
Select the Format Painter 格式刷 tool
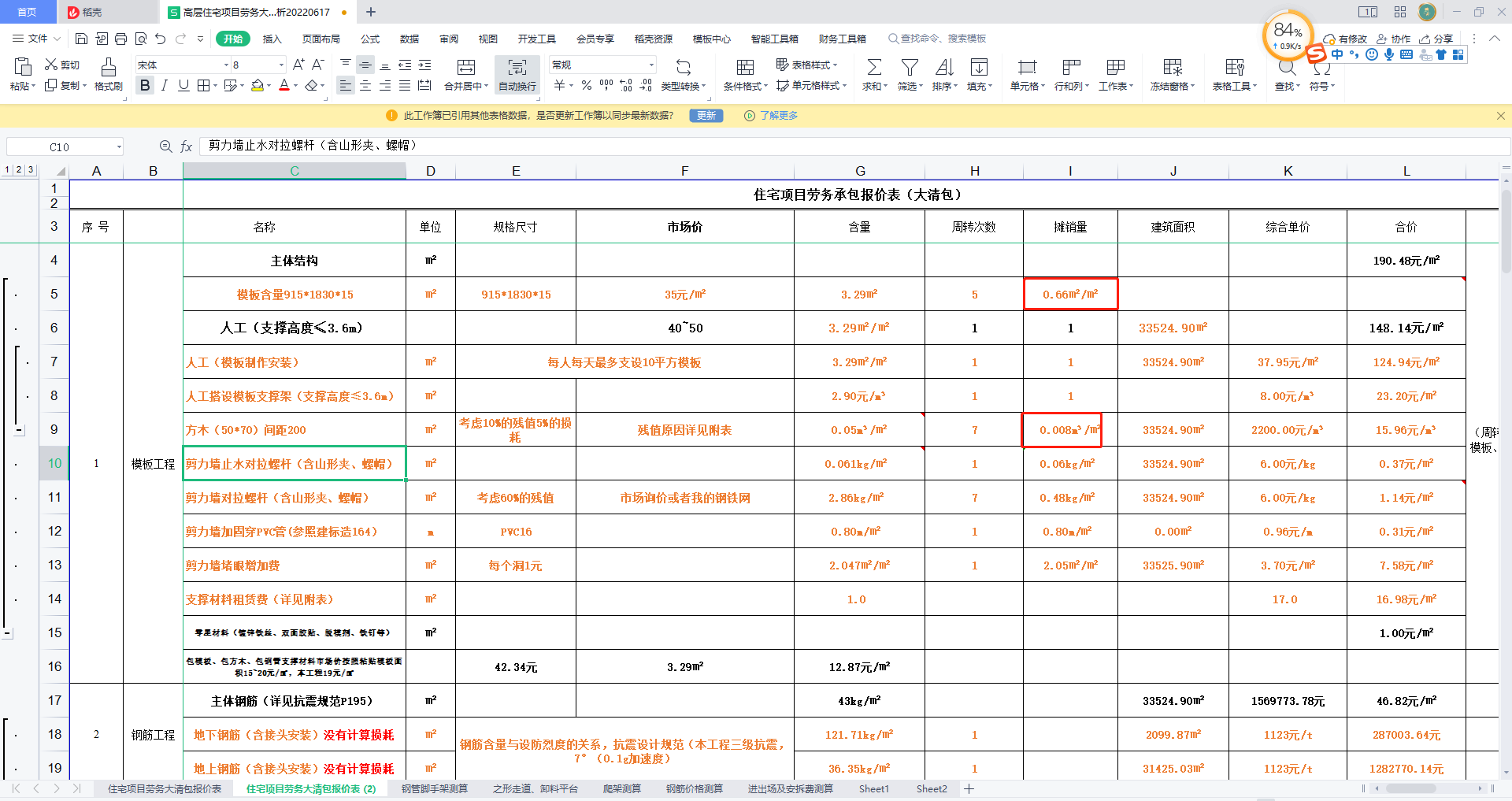pyautogui.click(x=109, y=75)
